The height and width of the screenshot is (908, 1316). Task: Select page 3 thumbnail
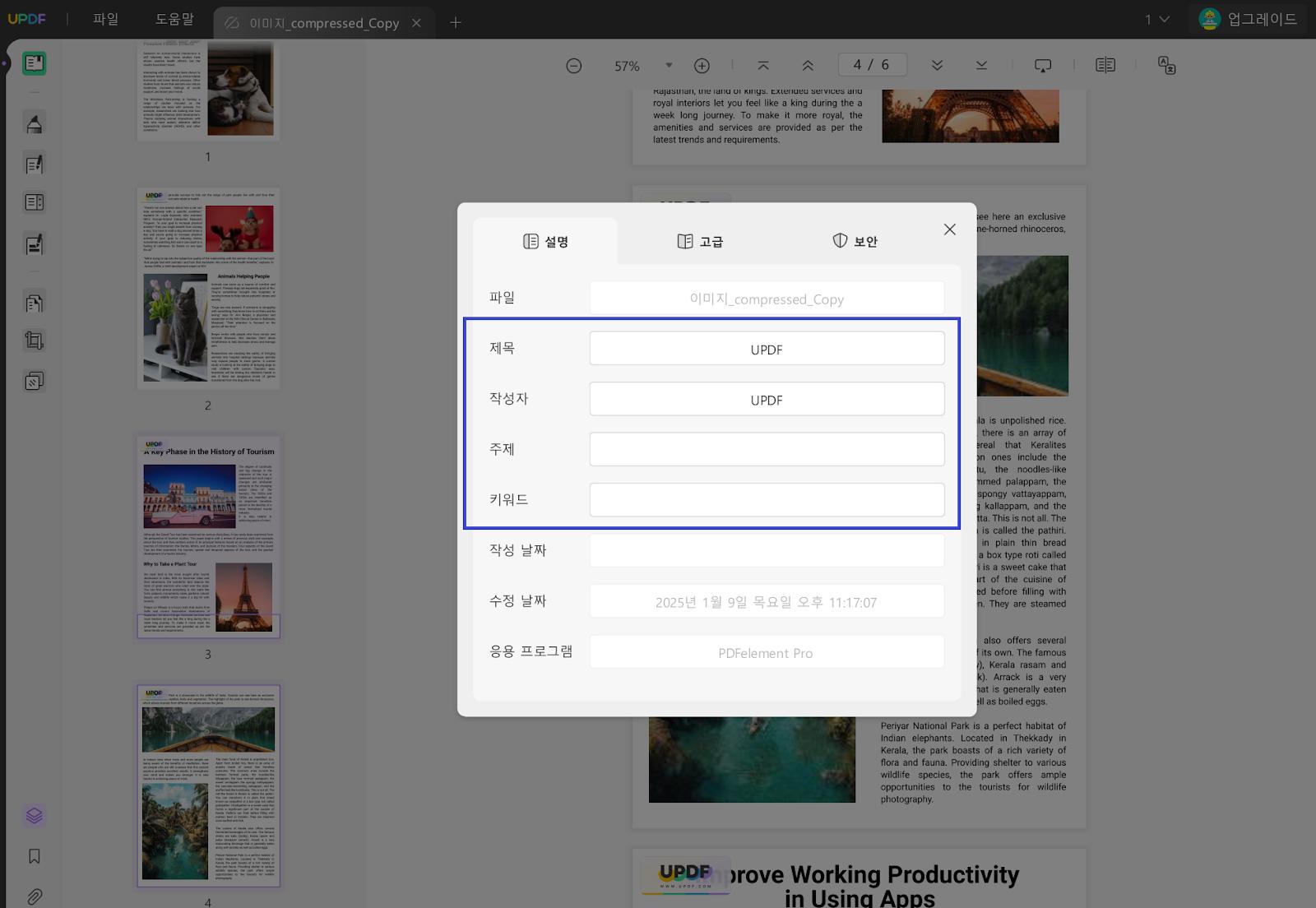click(x=208, y=536)
